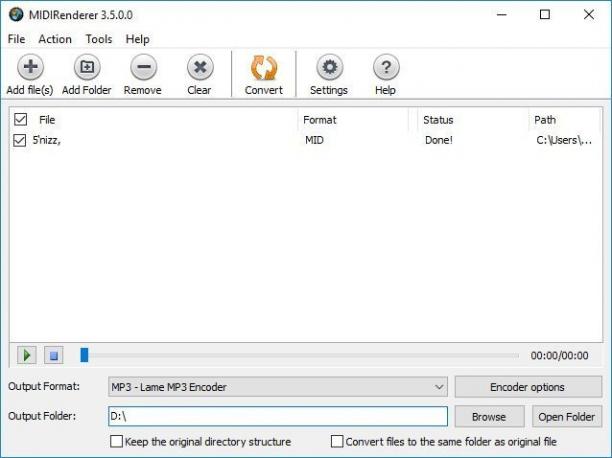Sort by the Path column header
This screenshot has width=612, height=458.
point(545,120)
